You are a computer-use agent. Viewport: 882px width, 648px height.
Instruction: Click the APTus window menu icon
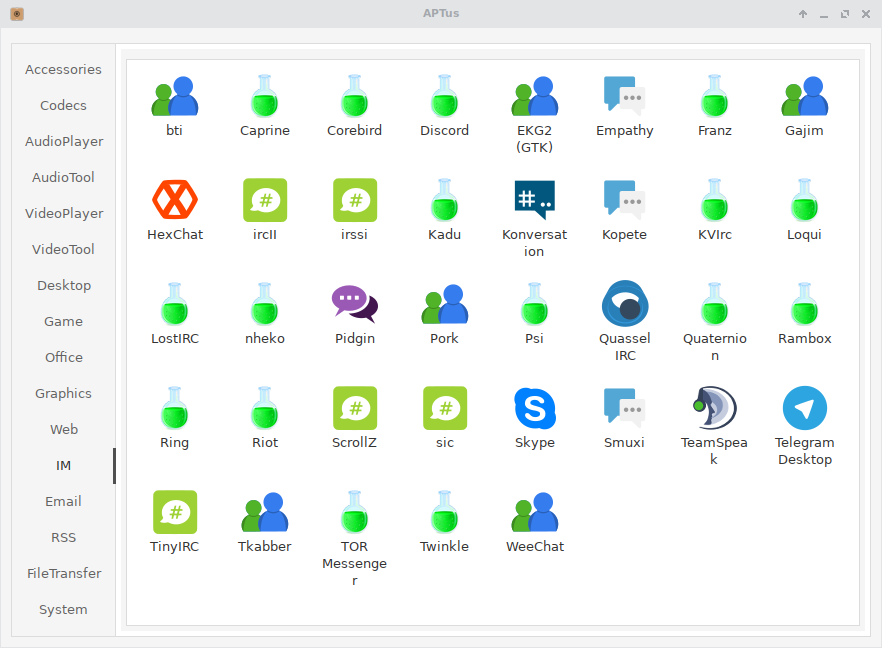click(17, 14)
